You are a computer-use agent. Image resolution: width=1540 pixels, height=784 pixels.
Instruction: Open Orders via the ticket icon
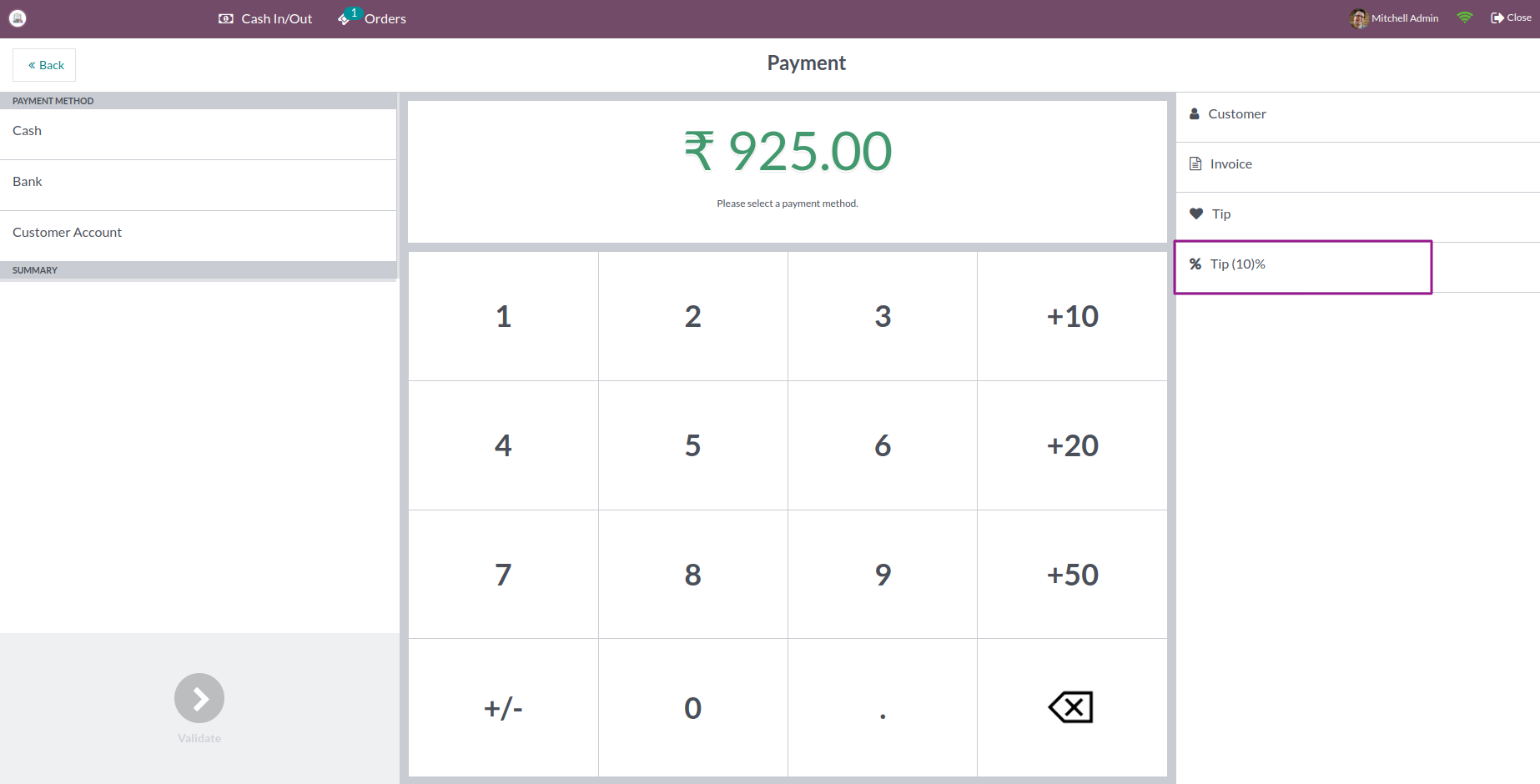(x=345, y=18)
